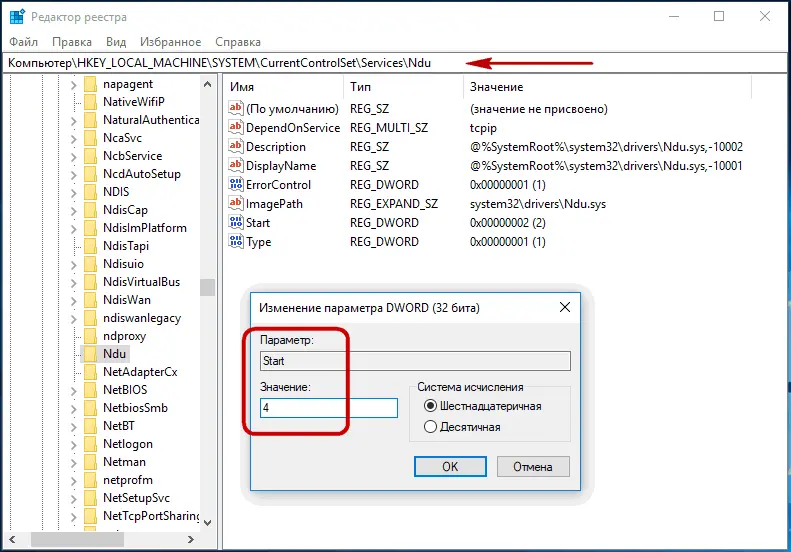This screenshot has width=791, height=552.
Task: Click the folder icon of NDIS key
Action: [90, 192]
